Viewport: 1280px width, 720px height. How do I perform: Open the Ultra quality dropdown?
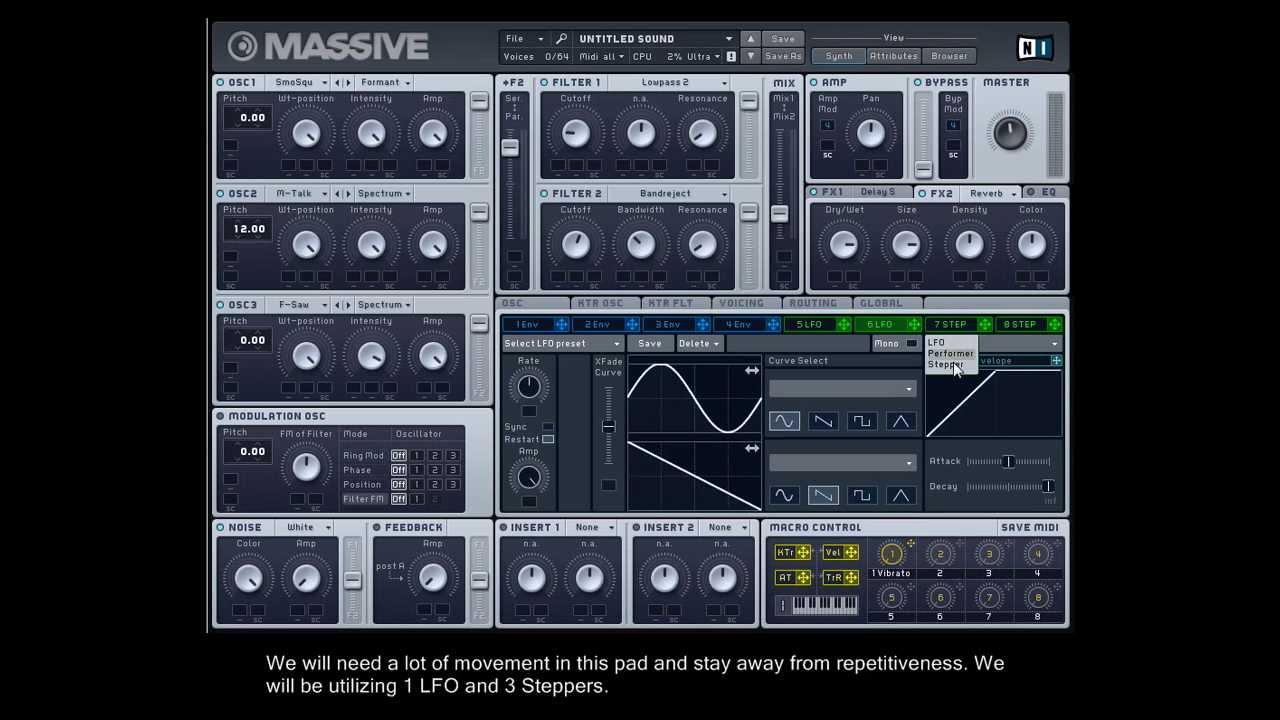[x=704, y=57]
